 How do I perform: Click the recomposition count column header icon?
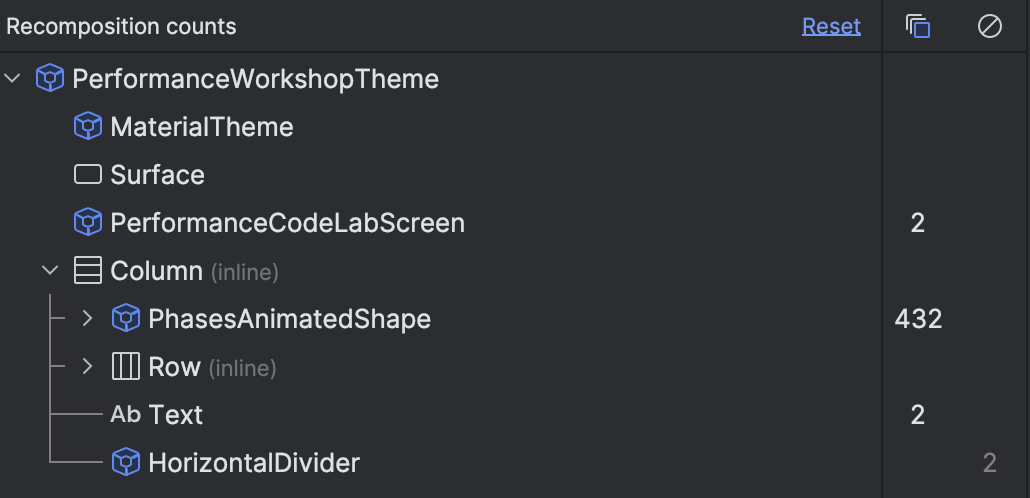coord(918,27)
